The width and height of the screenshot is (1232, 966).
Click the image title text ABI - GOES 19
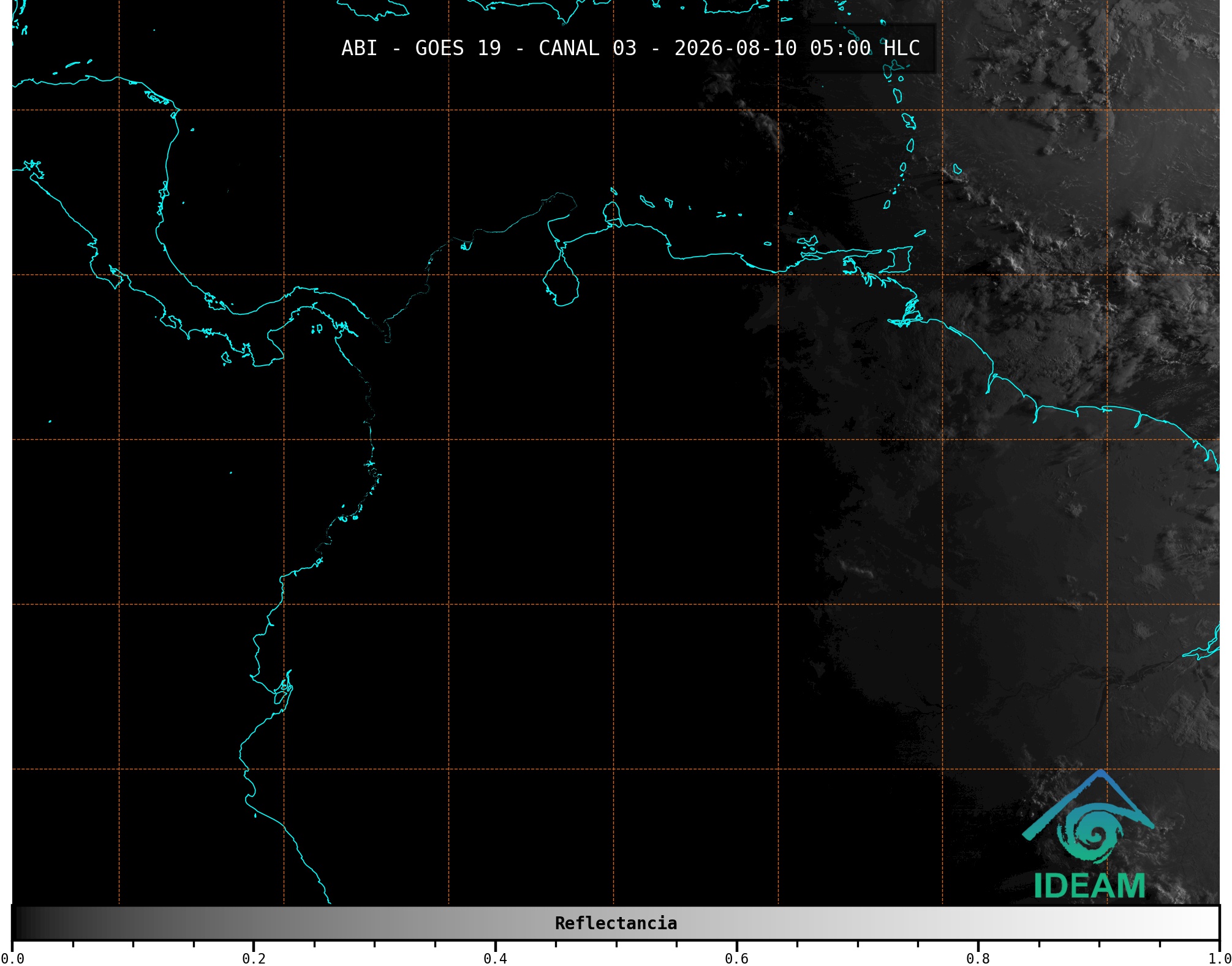pyautogui.click(x=421, y=48)
